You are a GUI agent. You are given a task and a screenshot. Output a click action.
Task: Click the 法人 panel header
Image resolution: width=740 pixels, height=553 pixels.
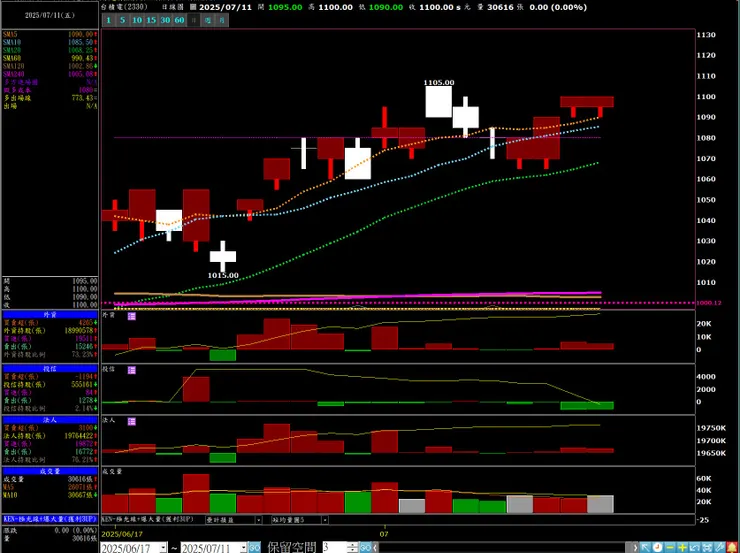tap(50, 419)
